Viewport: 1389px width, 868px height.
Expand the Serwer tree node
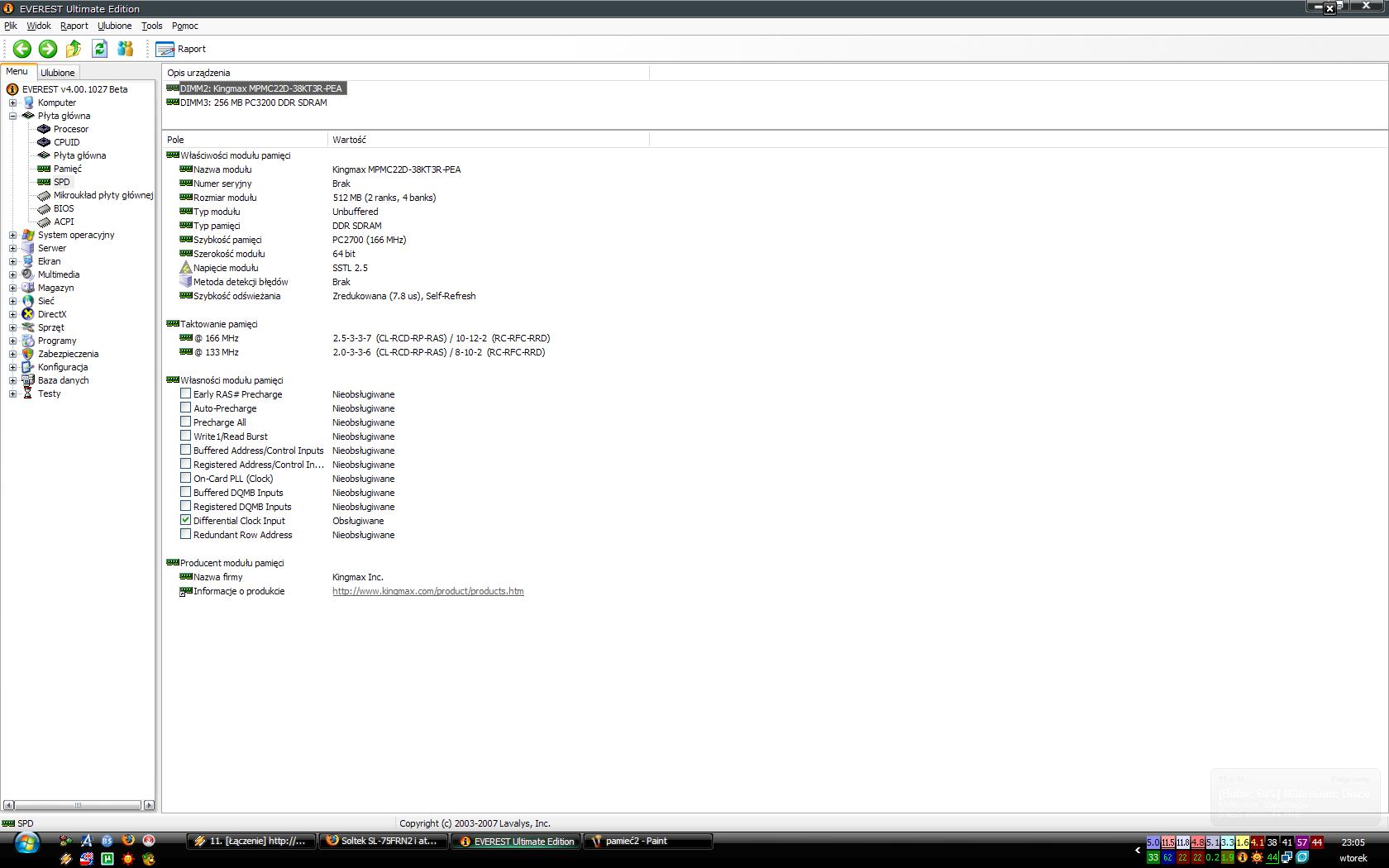pos(12,248)
